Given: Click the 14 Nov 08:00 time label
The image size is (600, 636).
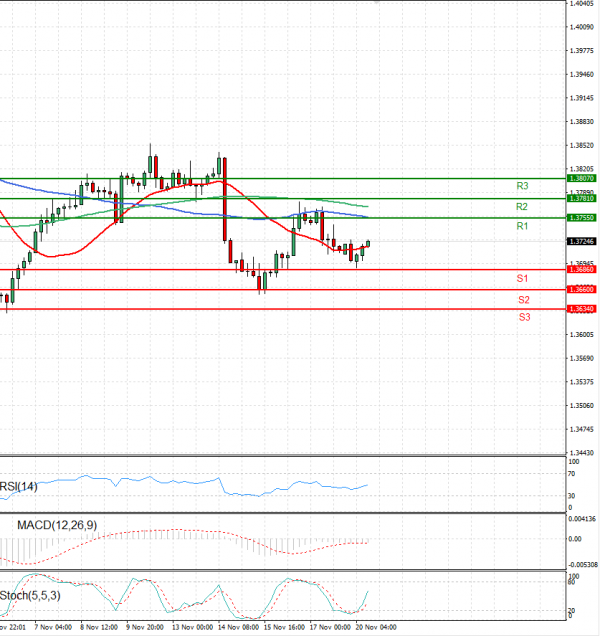Looking at the screenshot, I should click(238, 627).
